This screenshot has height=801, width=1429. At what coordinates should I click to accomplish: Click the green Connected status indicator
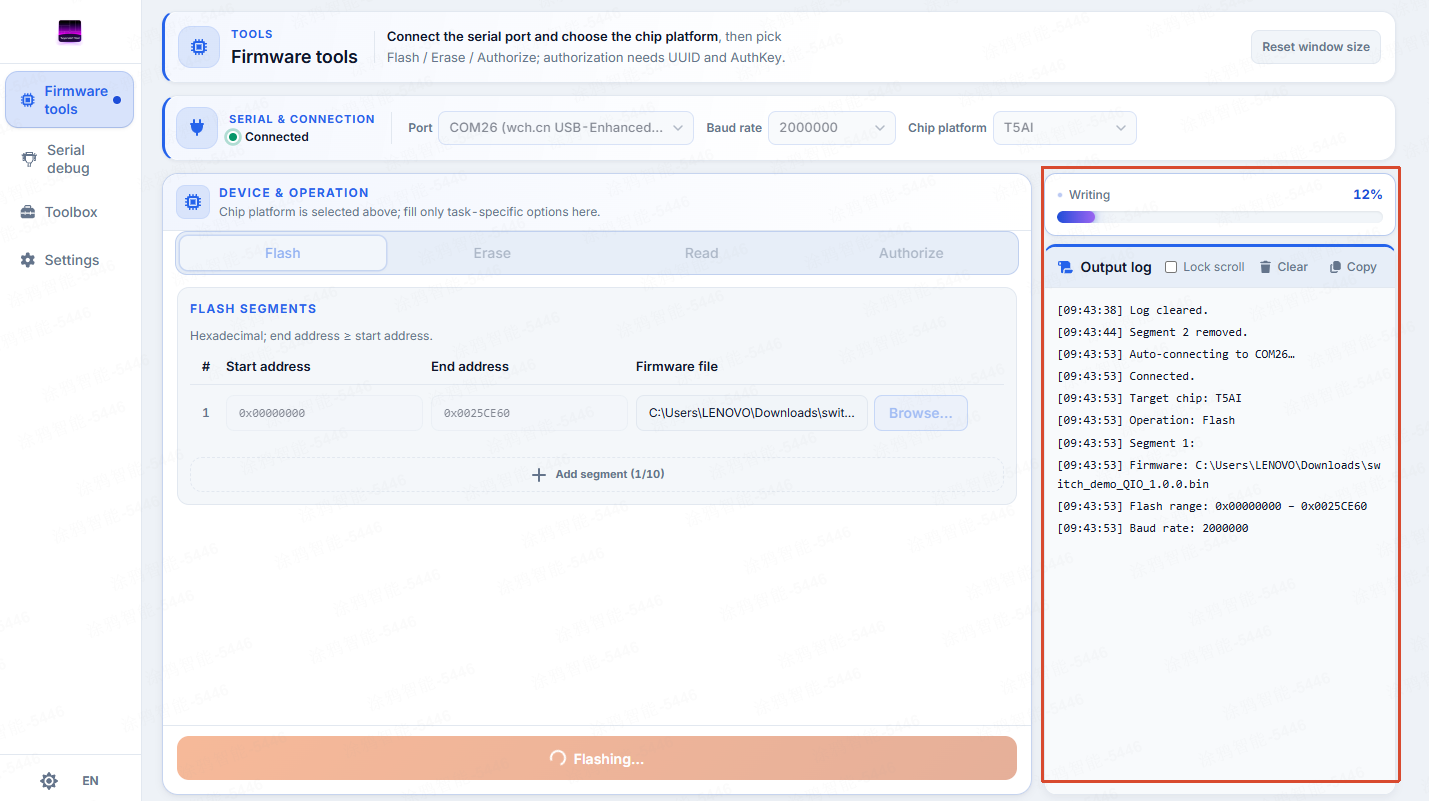[233, 137]
